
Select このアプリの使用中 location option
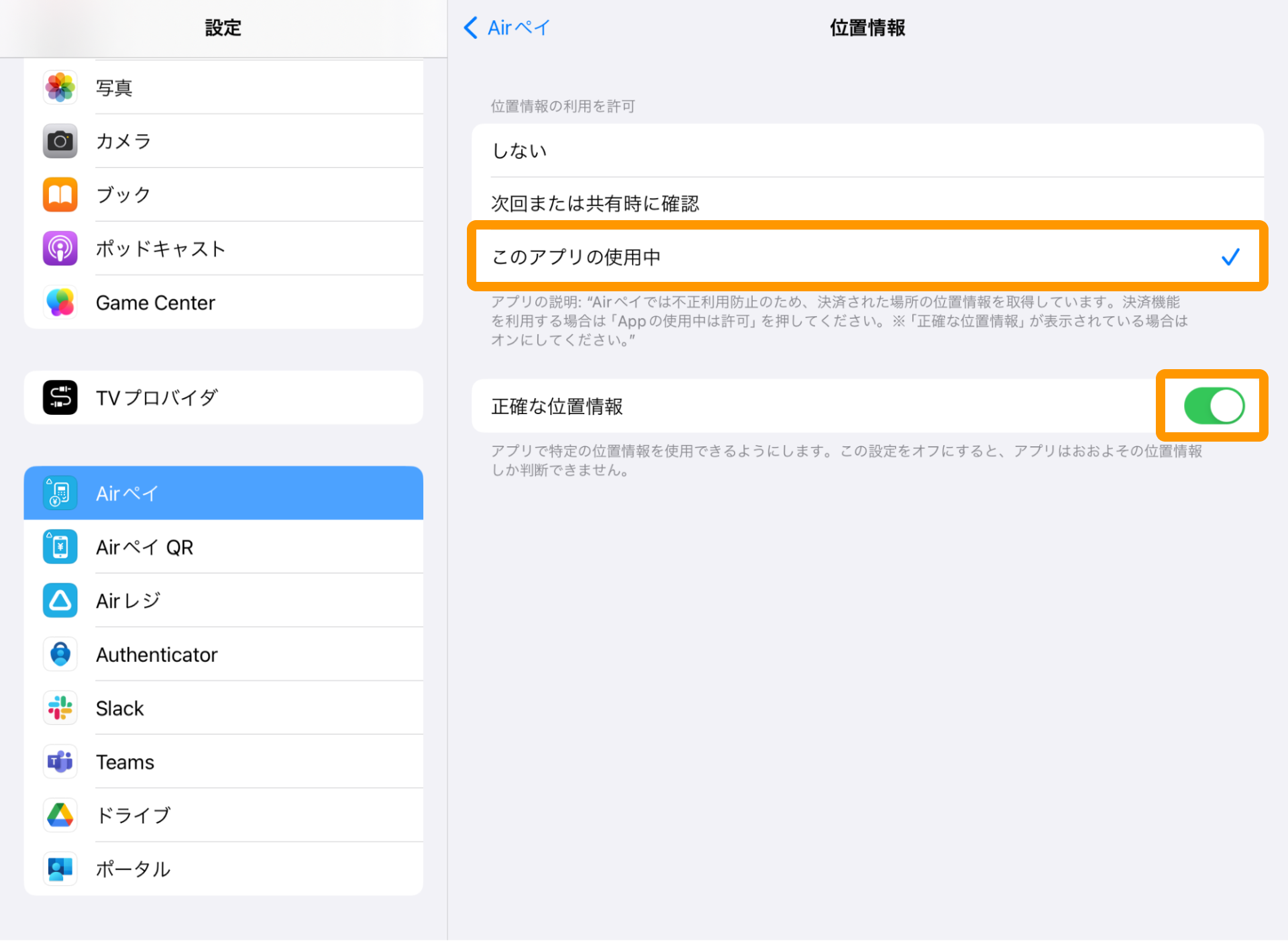(867, 256)
